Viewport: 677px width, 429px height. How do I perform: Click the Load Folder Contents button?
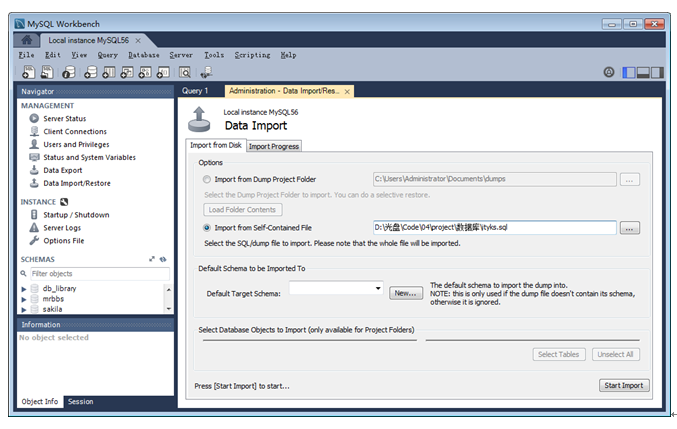coord(242,210)
